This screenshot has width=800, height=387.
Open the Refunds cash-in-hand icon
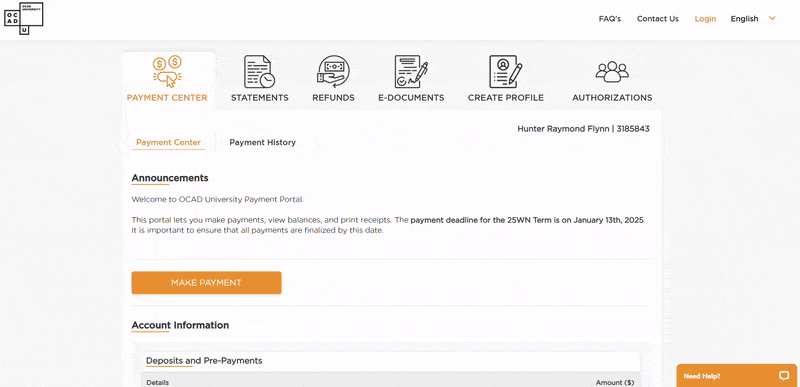tap(333, 71)
